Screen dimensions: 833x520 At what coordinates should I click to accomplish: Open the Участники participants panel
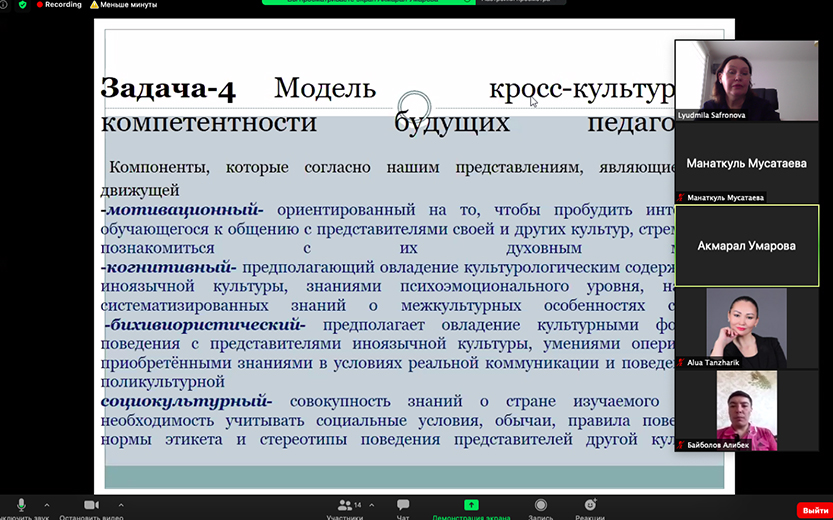tap(345, 508)
